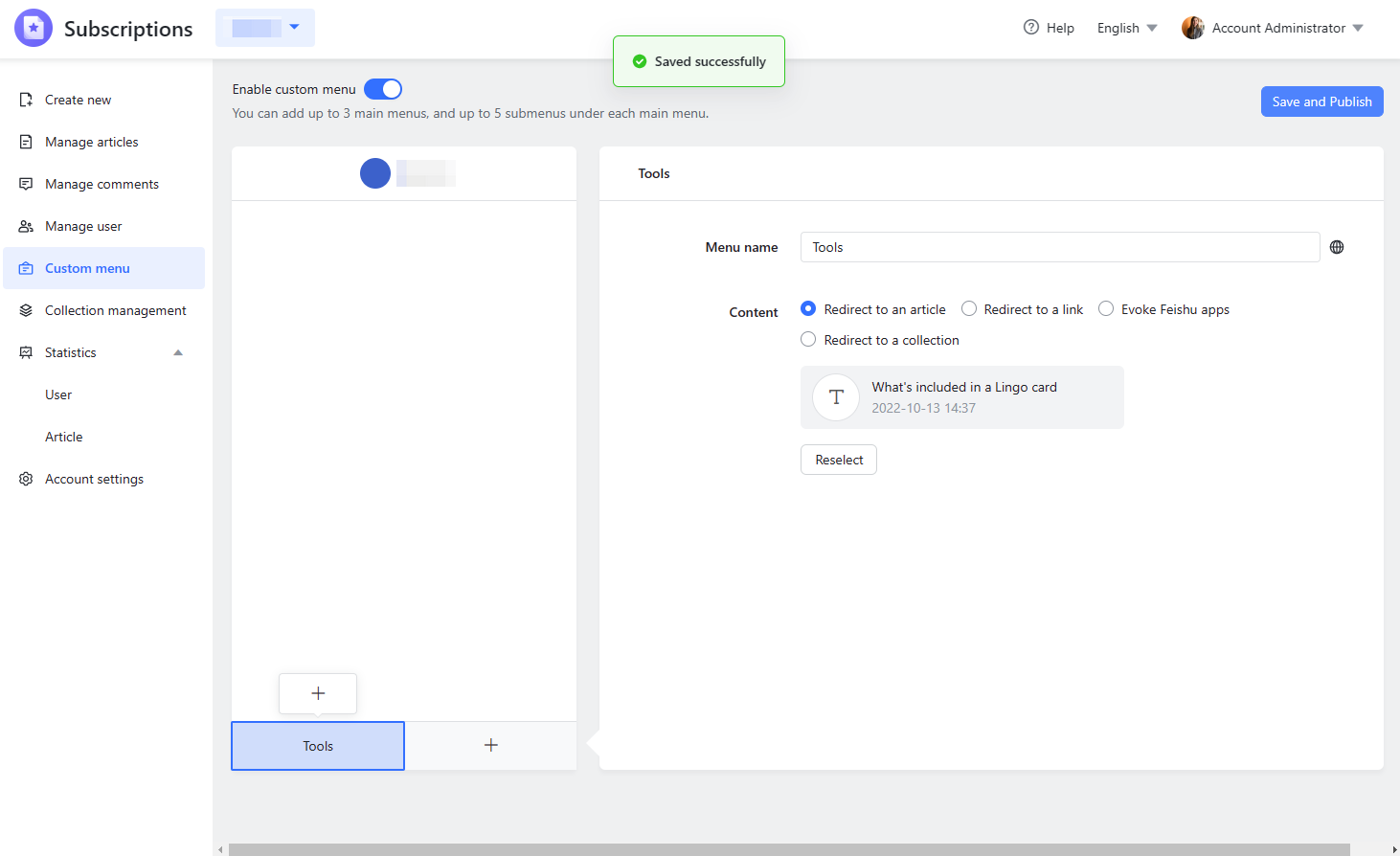This screenshot has height=856, width=1400.
Task: Toggle off Enable custom menu
Action: pos(382,88)
